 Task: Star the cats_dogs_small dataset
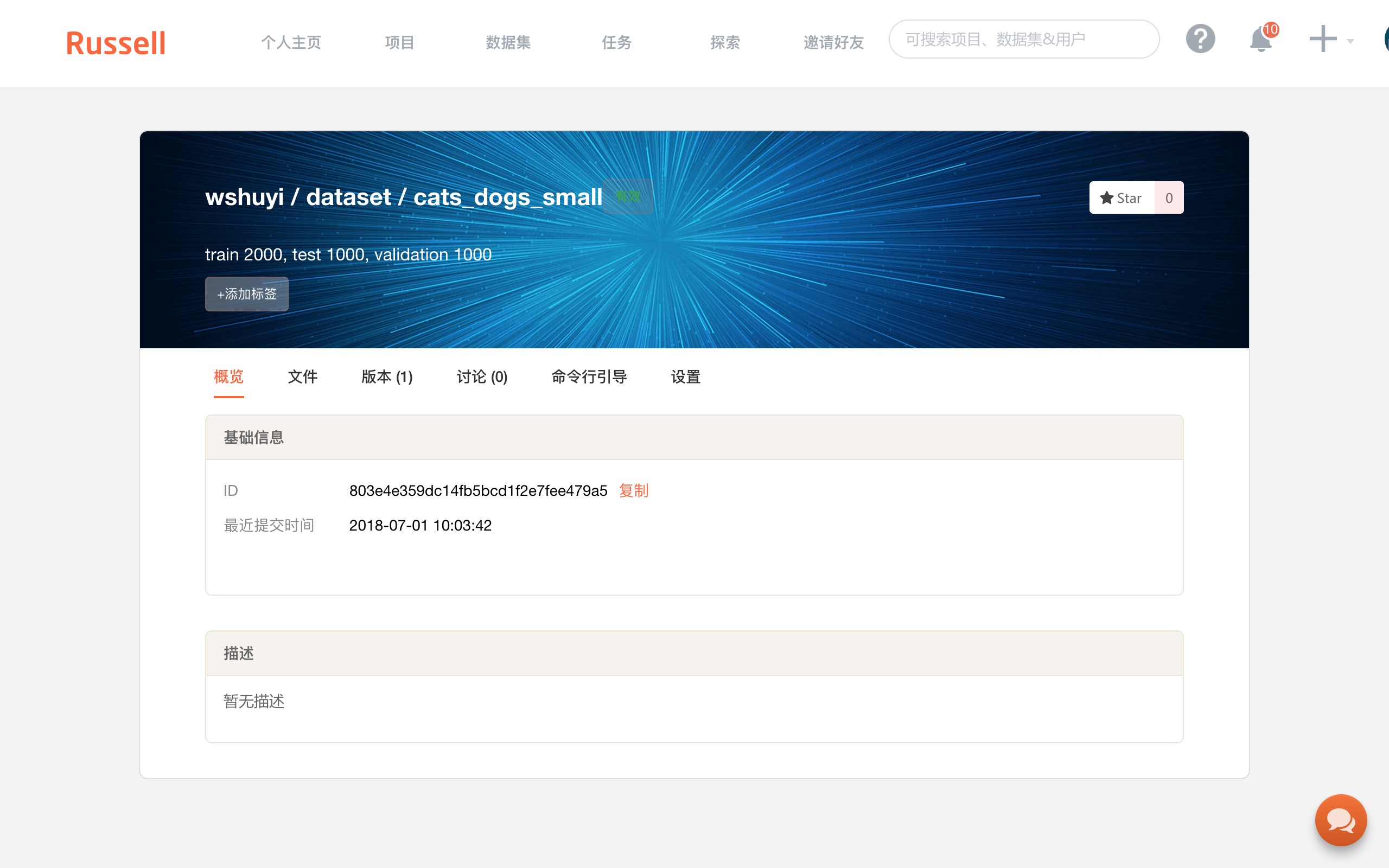[1122, 198]
